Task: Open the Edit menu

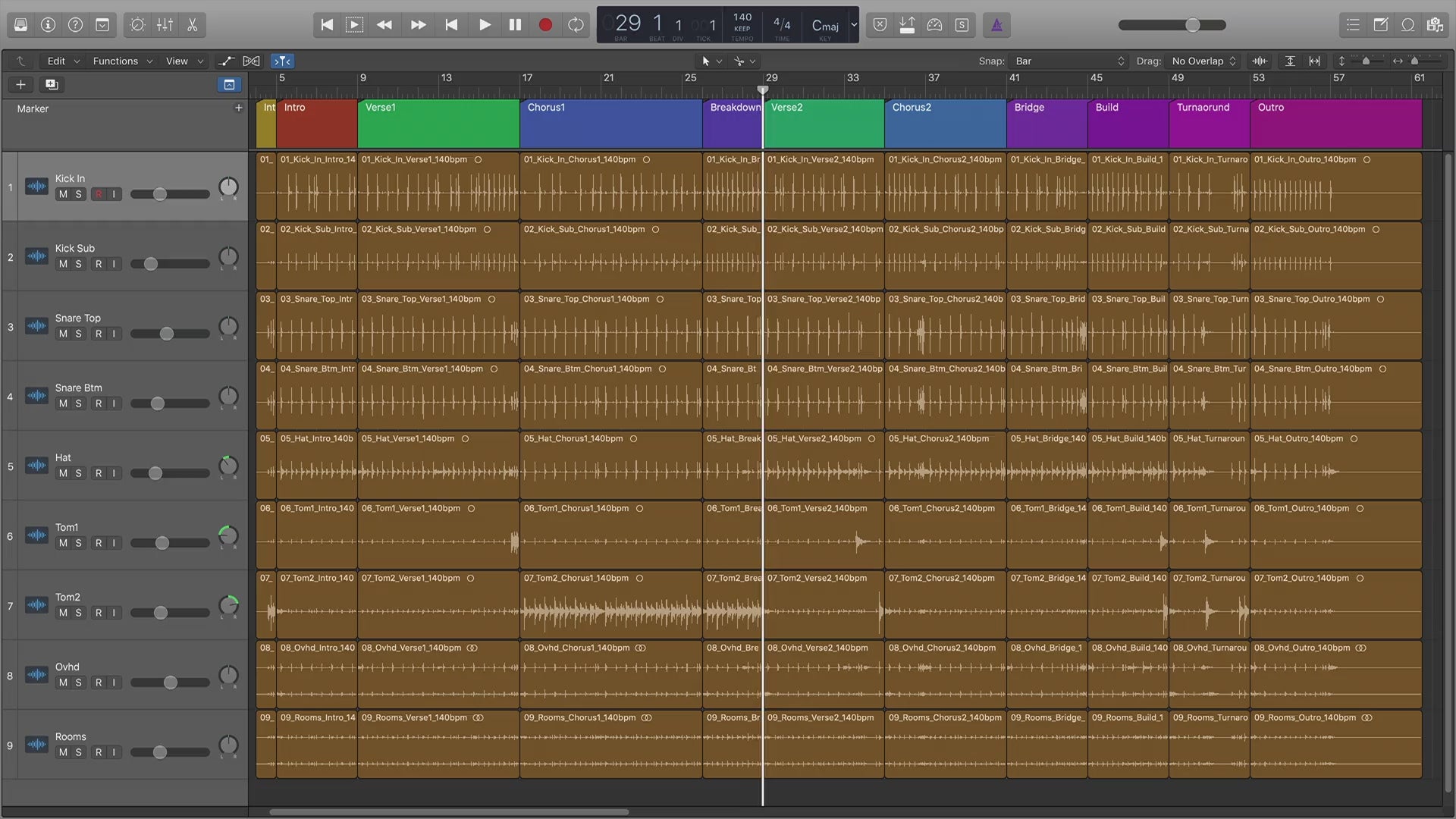Action: 62,61
